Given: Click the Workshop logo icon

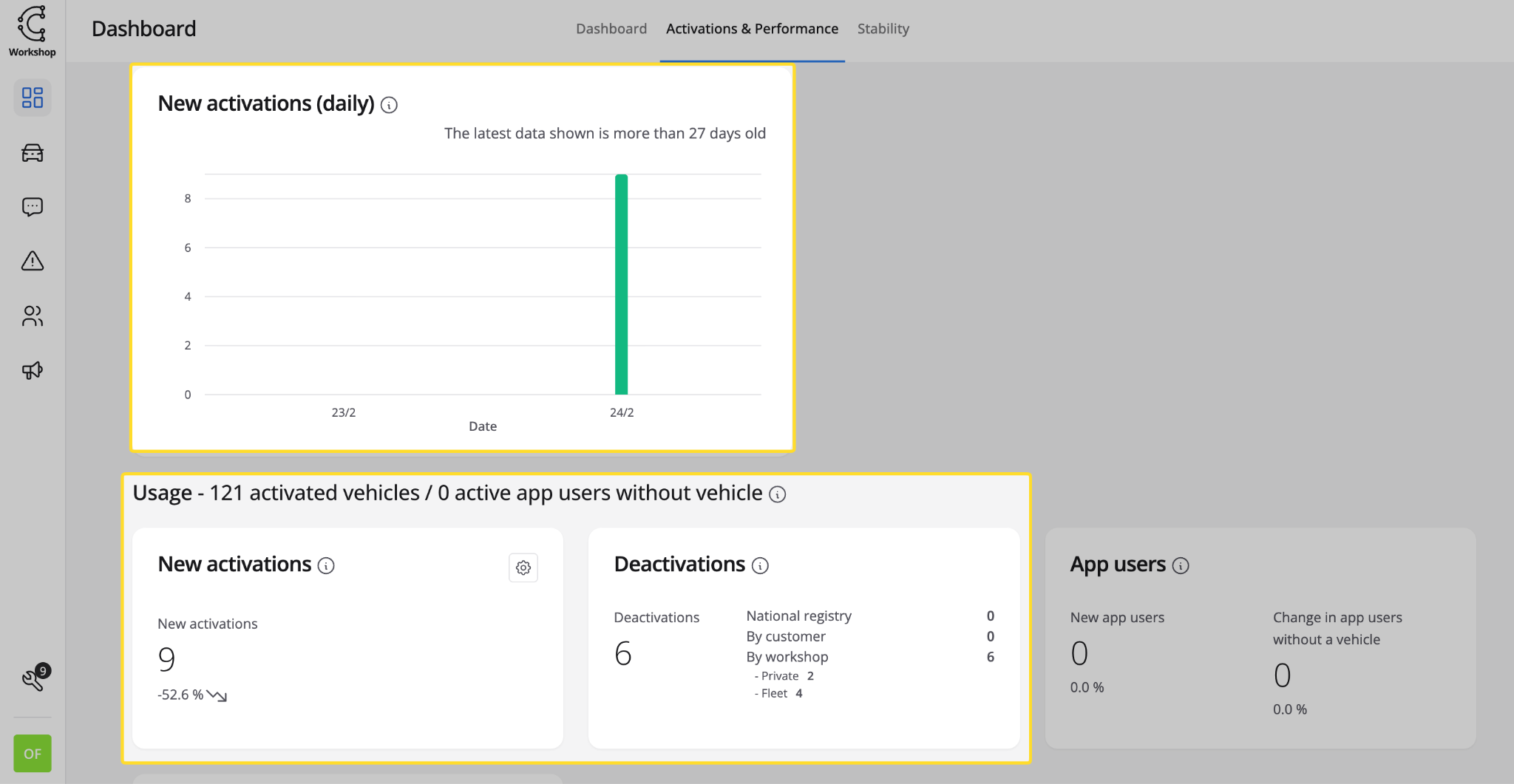Looking at the screenshot, I should pyautogui.click(x=33, y=31).
